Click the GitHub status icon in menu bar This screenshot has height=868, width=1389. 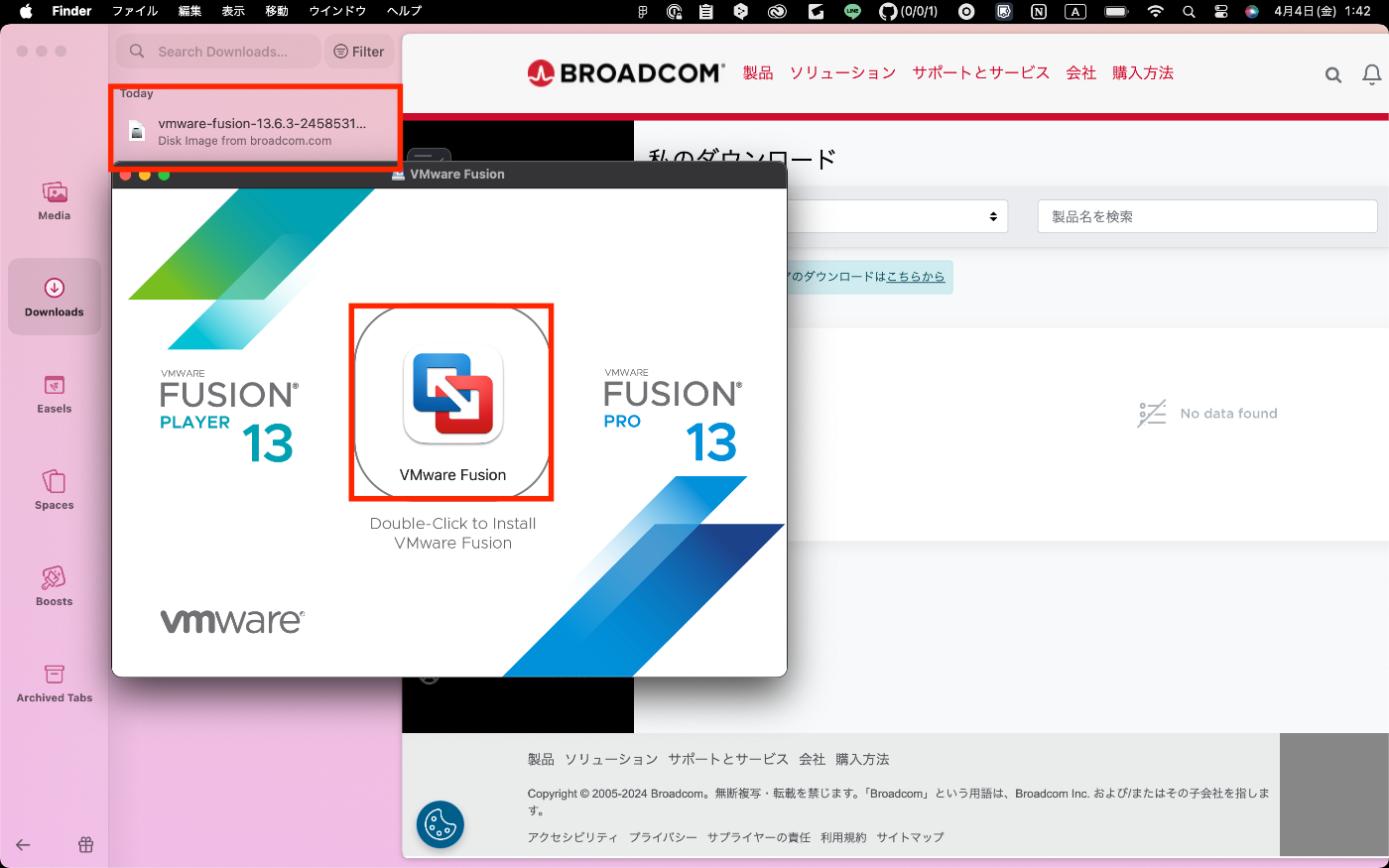pos(908,12)
